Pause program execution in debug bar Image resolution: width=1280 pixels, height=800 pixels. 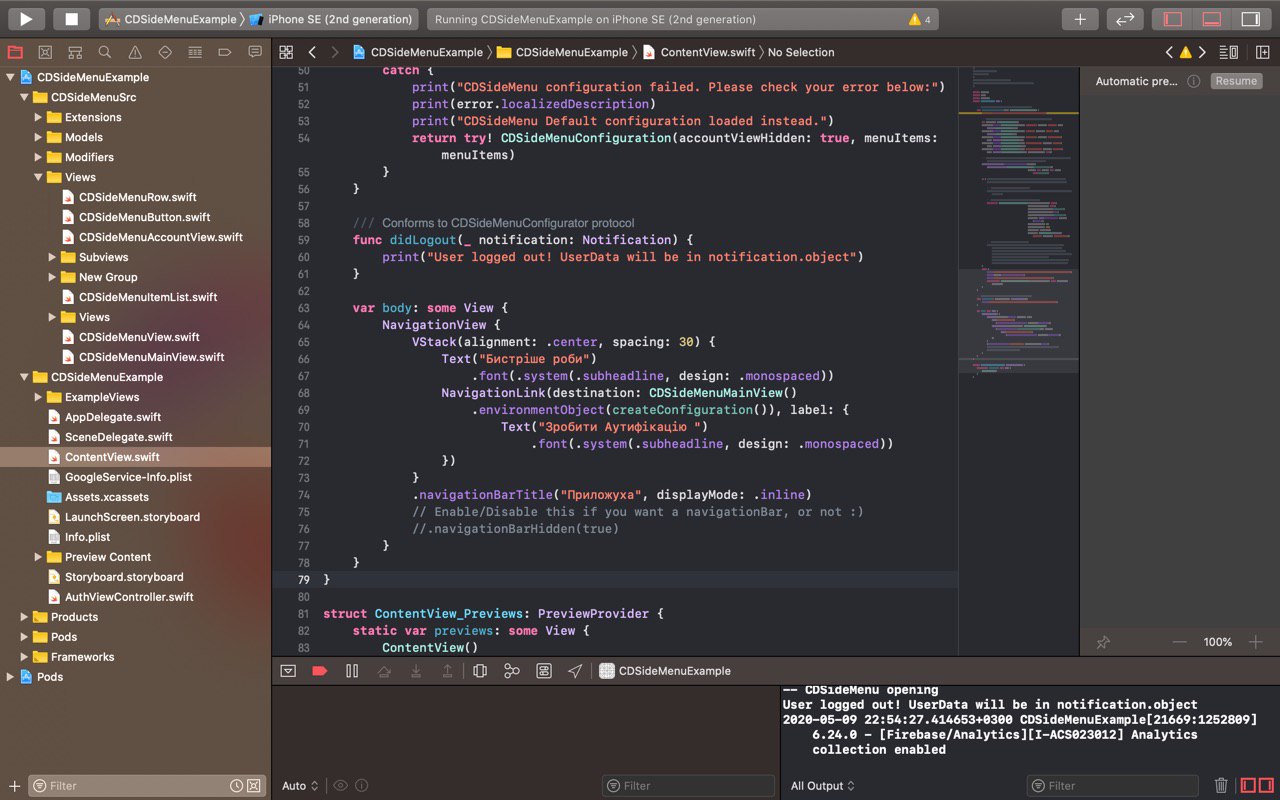point(352,671)
